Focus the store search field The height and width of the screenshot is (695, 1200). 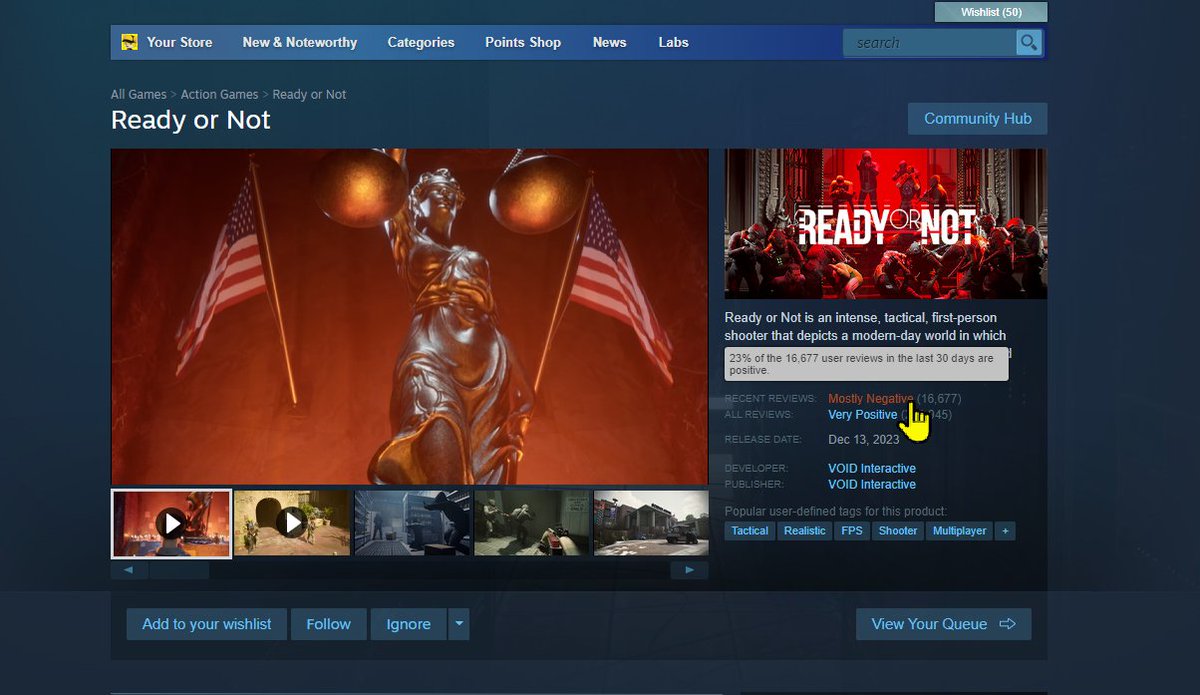pos(930,42)
